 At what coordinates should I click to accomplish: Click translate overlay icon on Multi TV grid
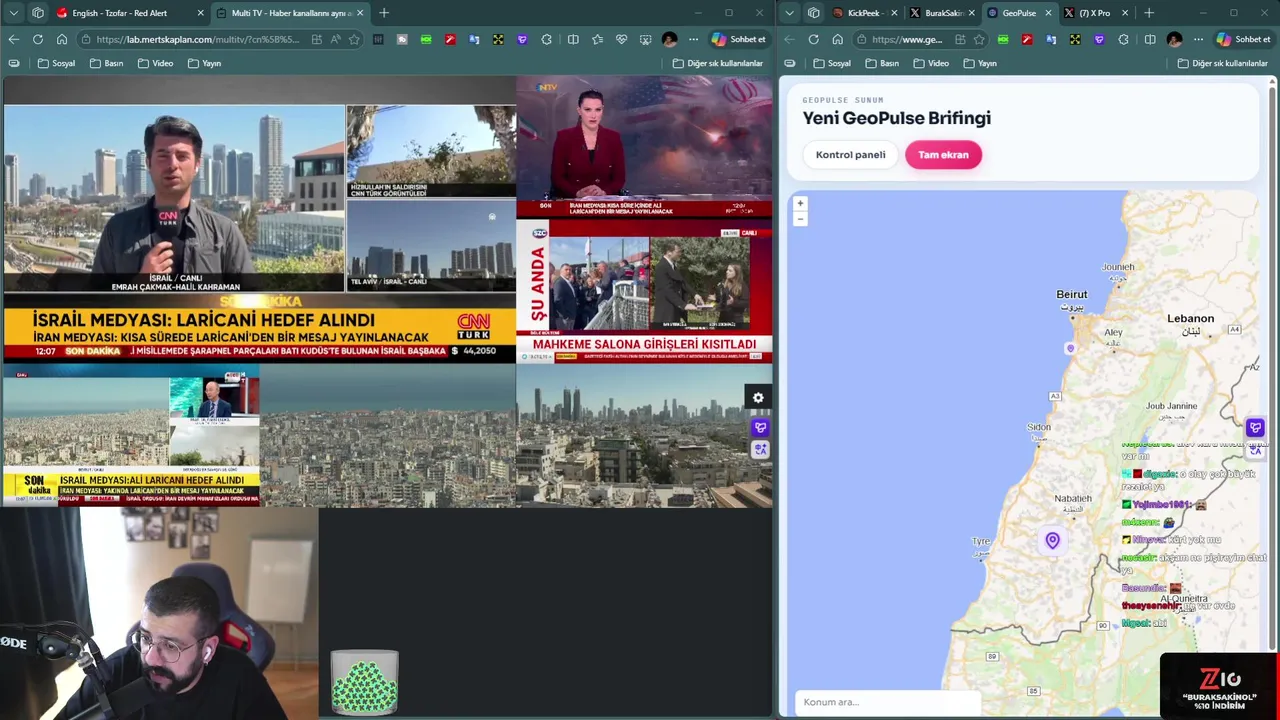[760, 450]
